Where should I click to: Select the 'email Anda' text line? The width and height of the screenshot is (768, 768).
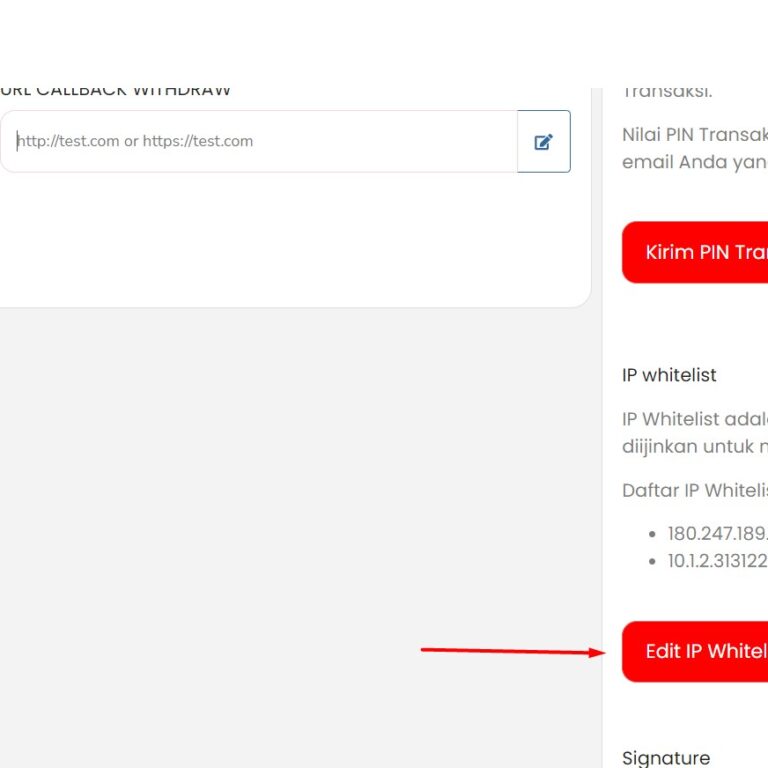(x=694, y=162)
